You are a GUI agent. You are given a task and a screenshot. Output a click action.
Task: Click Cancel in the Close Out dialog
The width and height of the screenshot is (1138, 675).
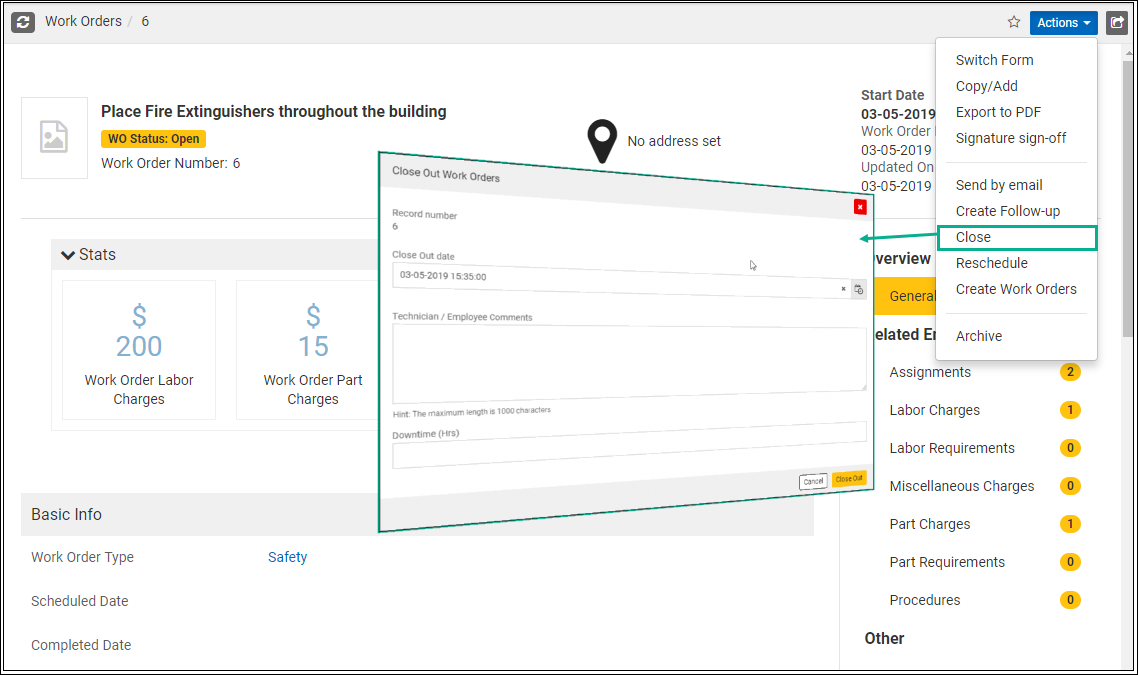coord(813,481)
